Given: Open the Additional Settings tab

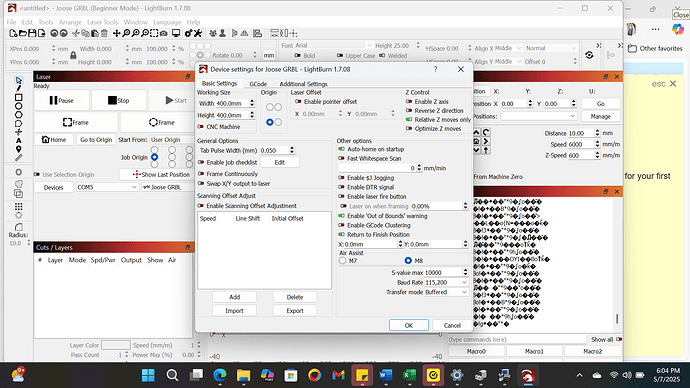Looking at the screenshot, I should click(x=303, y=84).
